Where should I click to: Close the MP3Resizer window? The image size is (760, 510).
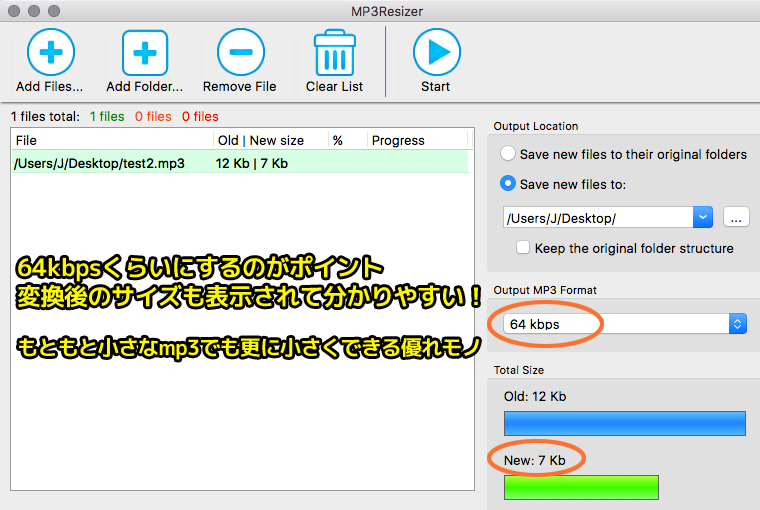[x=14, y=10]
